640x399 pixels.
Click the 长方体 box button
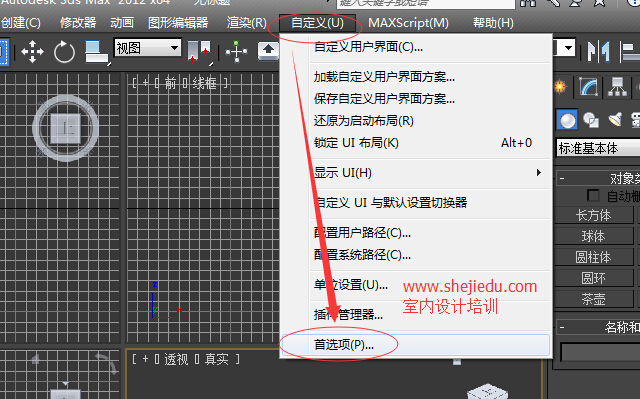(x=593, y=215)
